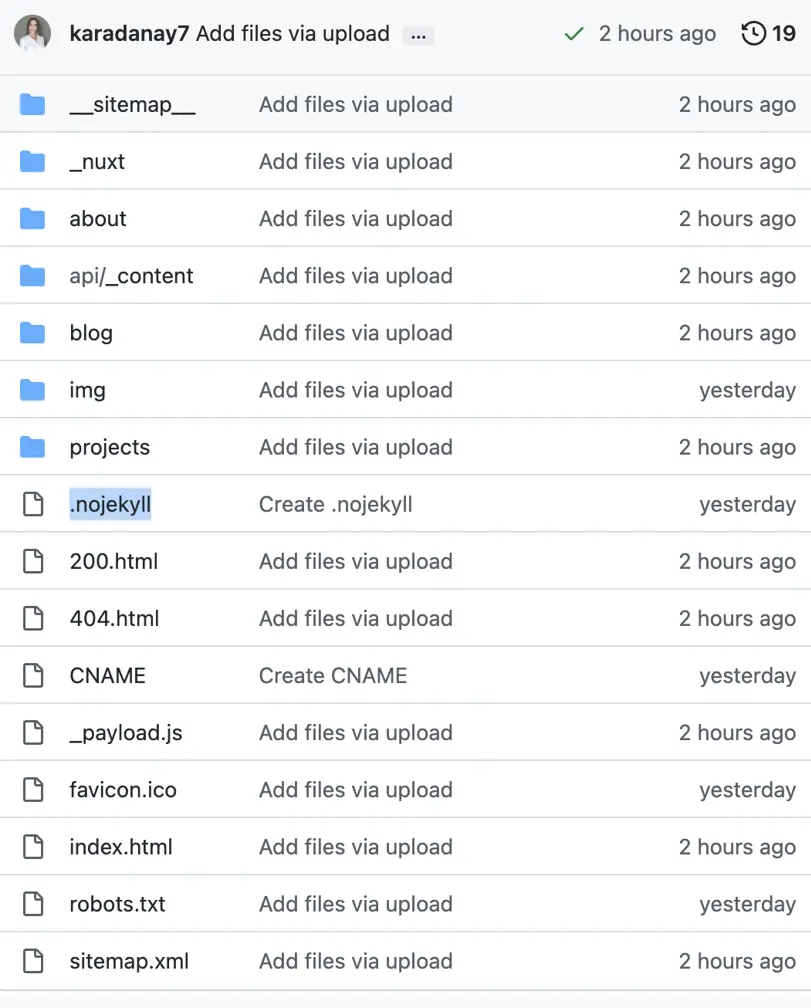Viewport: 811px width, 1008px height.
Task: Open the .nojekyll file
Action: coord(110,504)
